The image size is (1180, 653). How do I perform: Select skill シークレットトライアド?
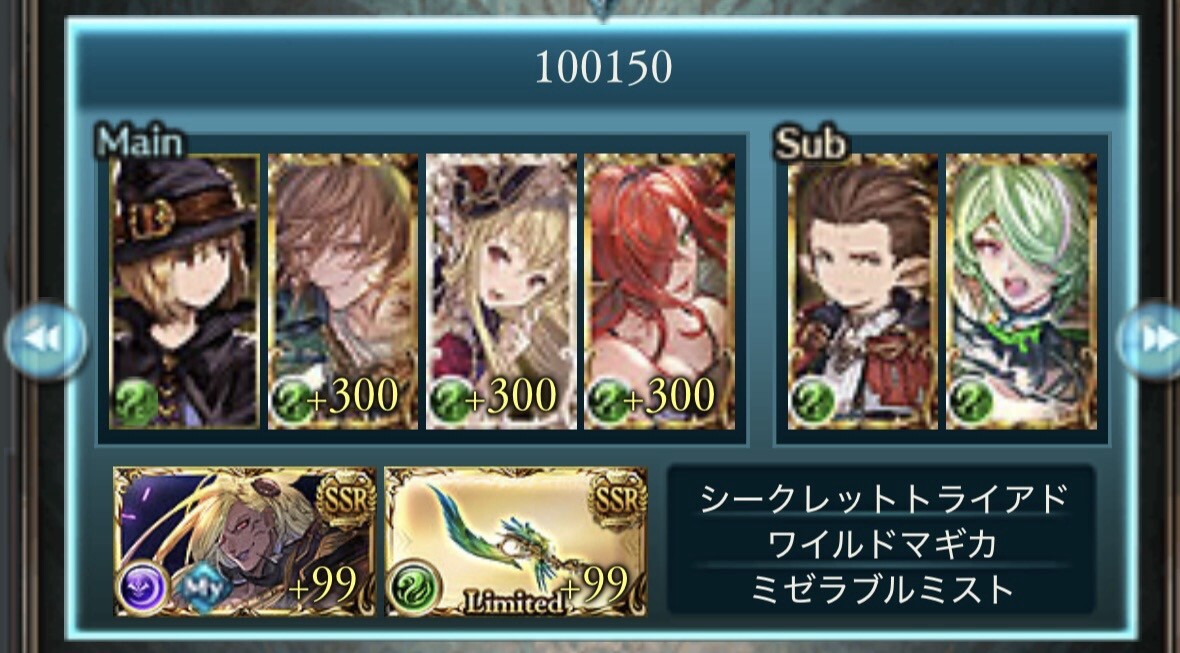coord(883,500)
